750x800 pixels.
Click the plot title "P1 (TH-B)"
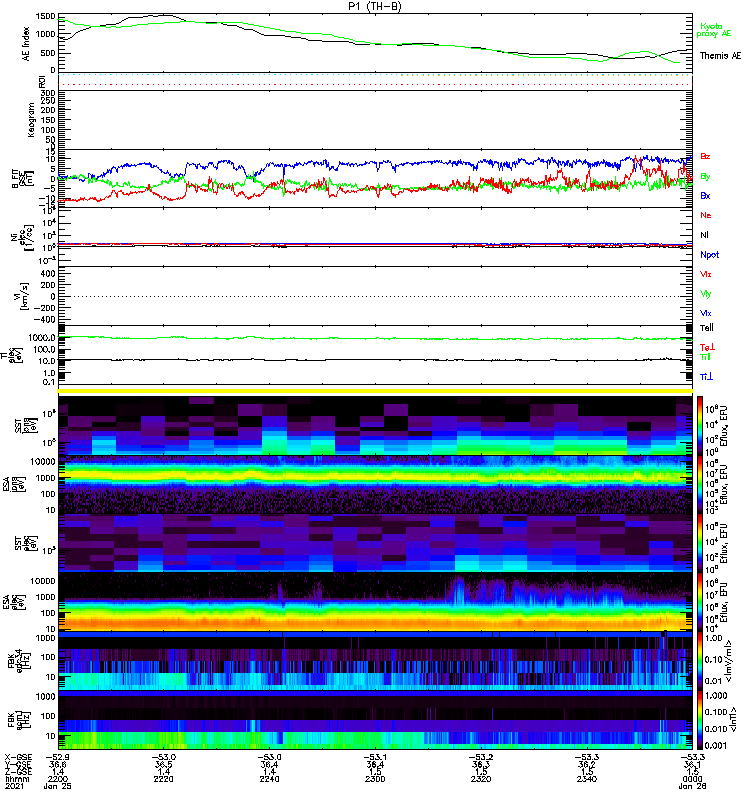pyautogui.click(x=374, y=6)
